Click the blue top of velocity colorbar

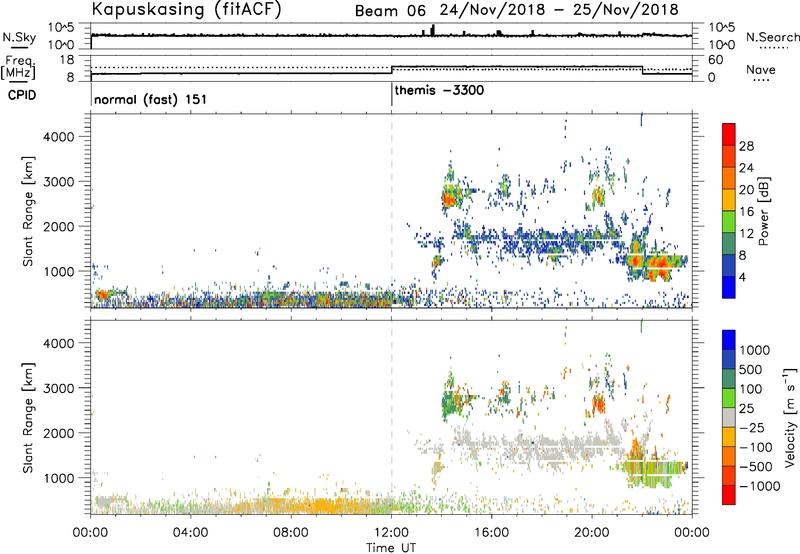729,339
